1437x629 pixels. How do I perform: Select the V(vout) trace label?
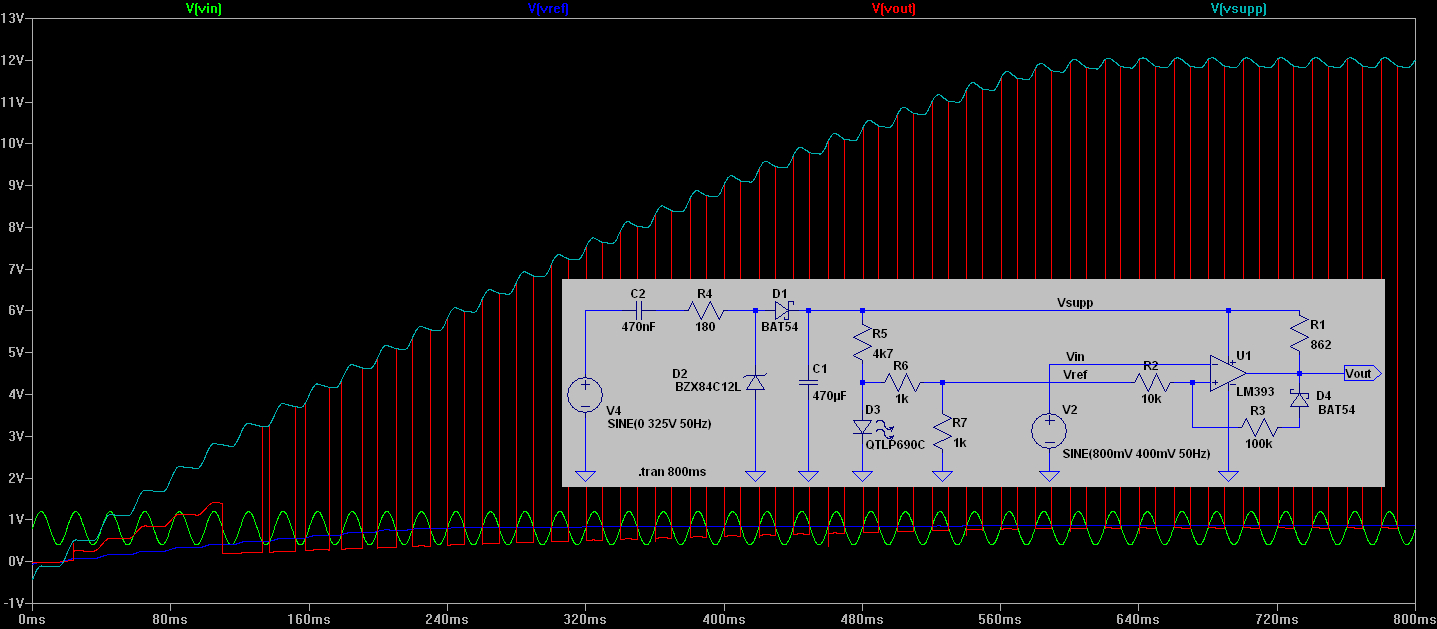click(x=894, y=8)
